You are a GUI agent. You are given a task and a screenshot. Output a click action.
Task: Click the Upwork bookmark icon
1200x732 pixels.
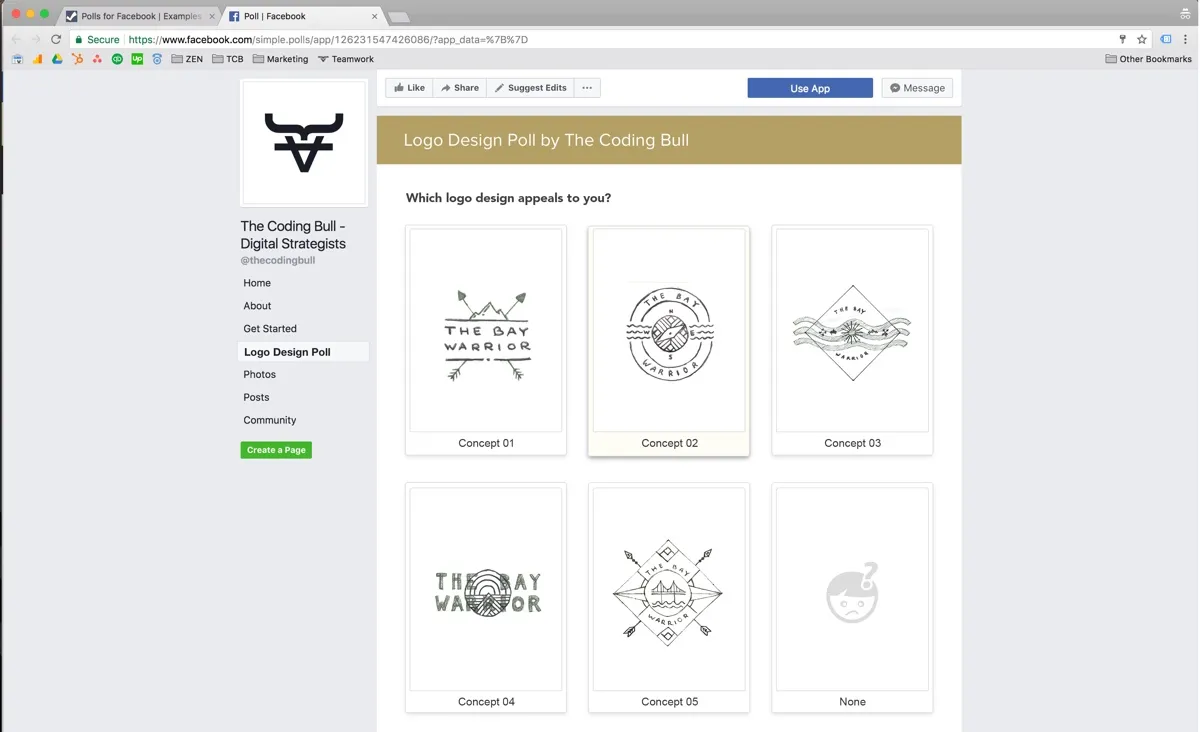(x=137, y=59)
